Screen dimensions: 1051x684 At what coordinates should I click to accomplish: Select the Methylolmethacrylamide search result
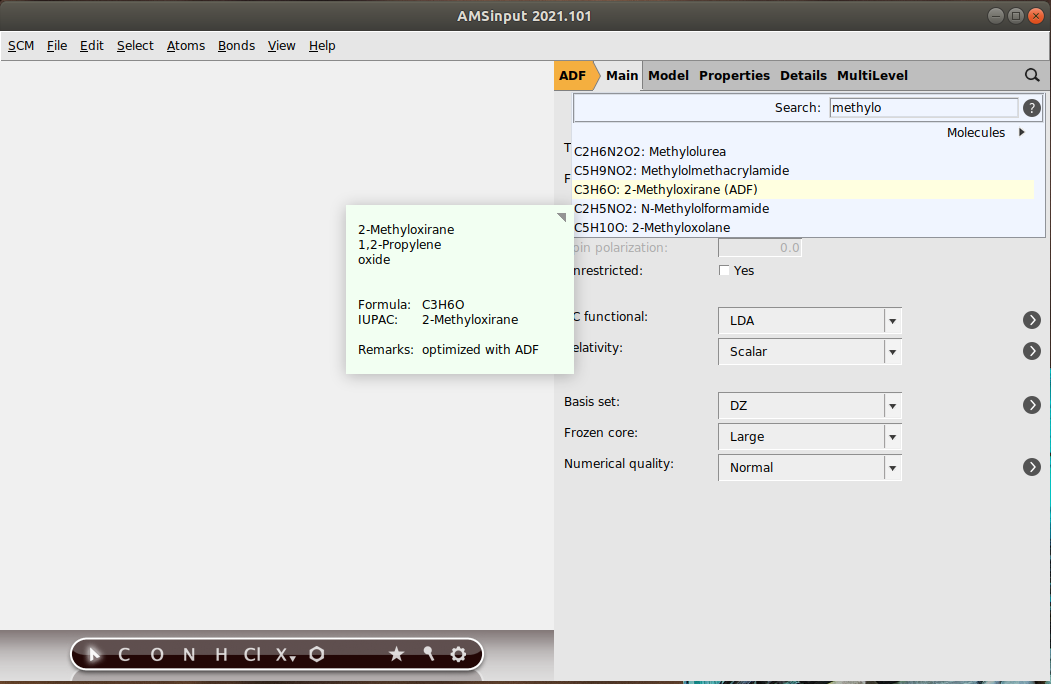(x=804, y=170)
